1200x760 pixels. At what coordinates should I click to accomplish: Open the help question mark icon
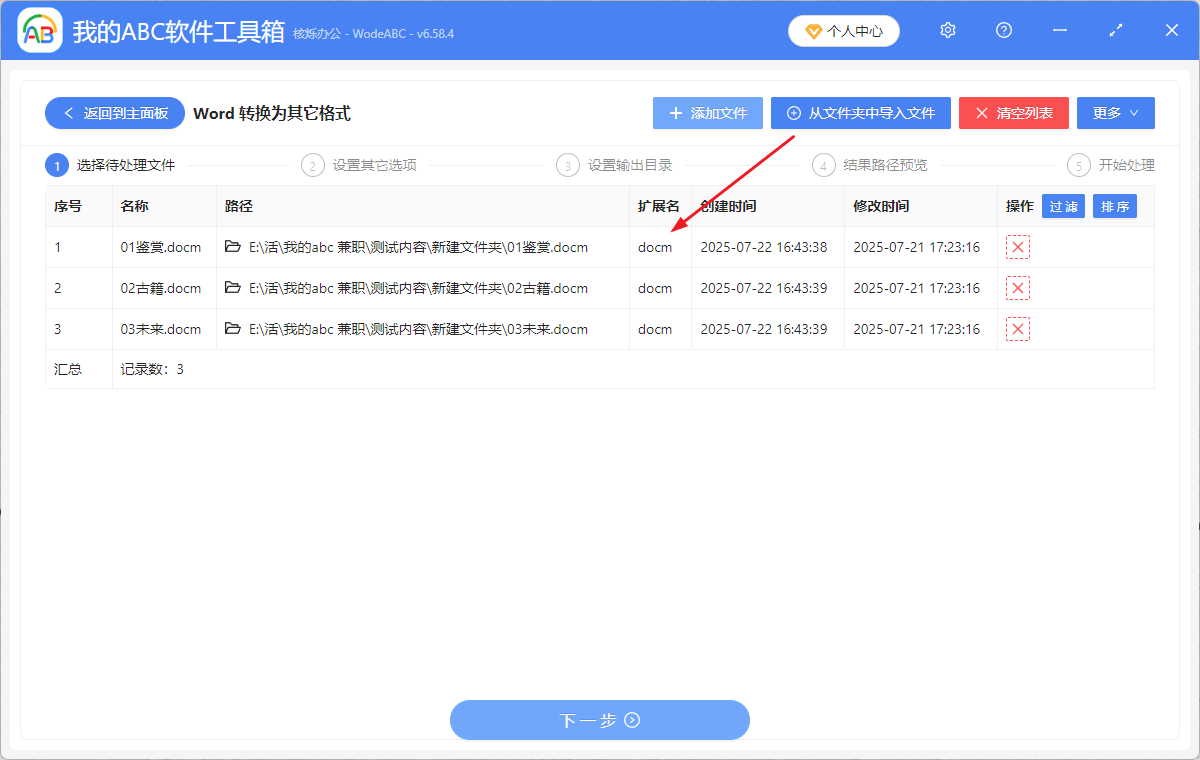[1003, 30]
